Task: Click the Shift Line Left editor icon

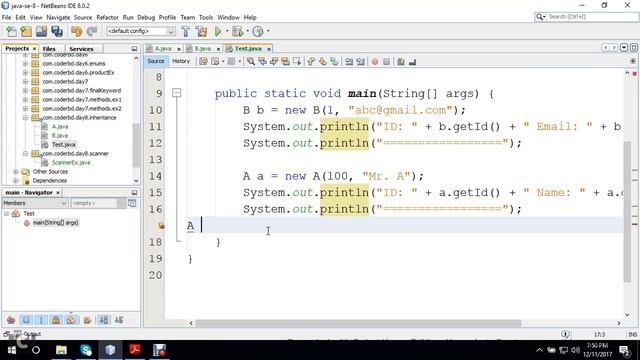Action: coord(349,62)
